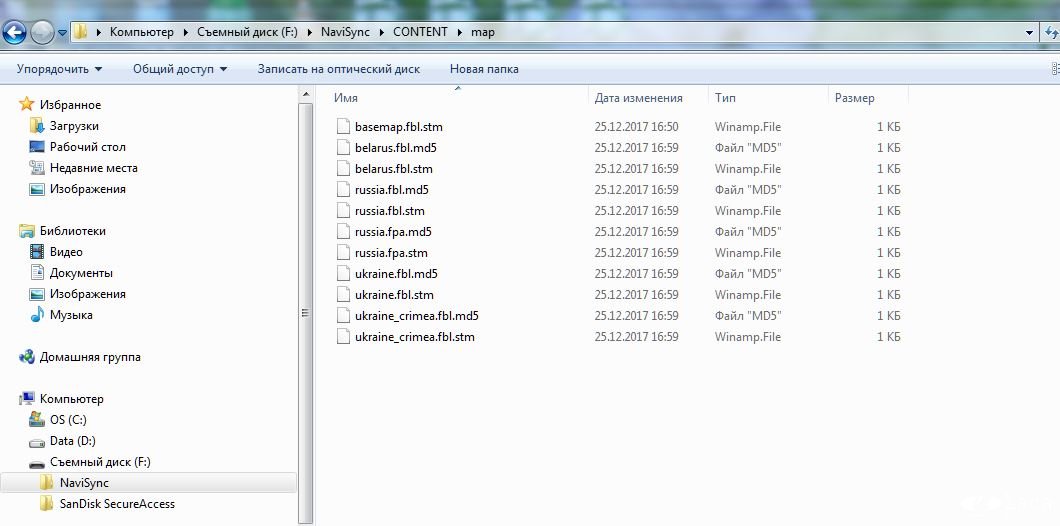This screenshot has height=526, width=1060.
Task: Select the OS (C:) drive
Action: 68,420
